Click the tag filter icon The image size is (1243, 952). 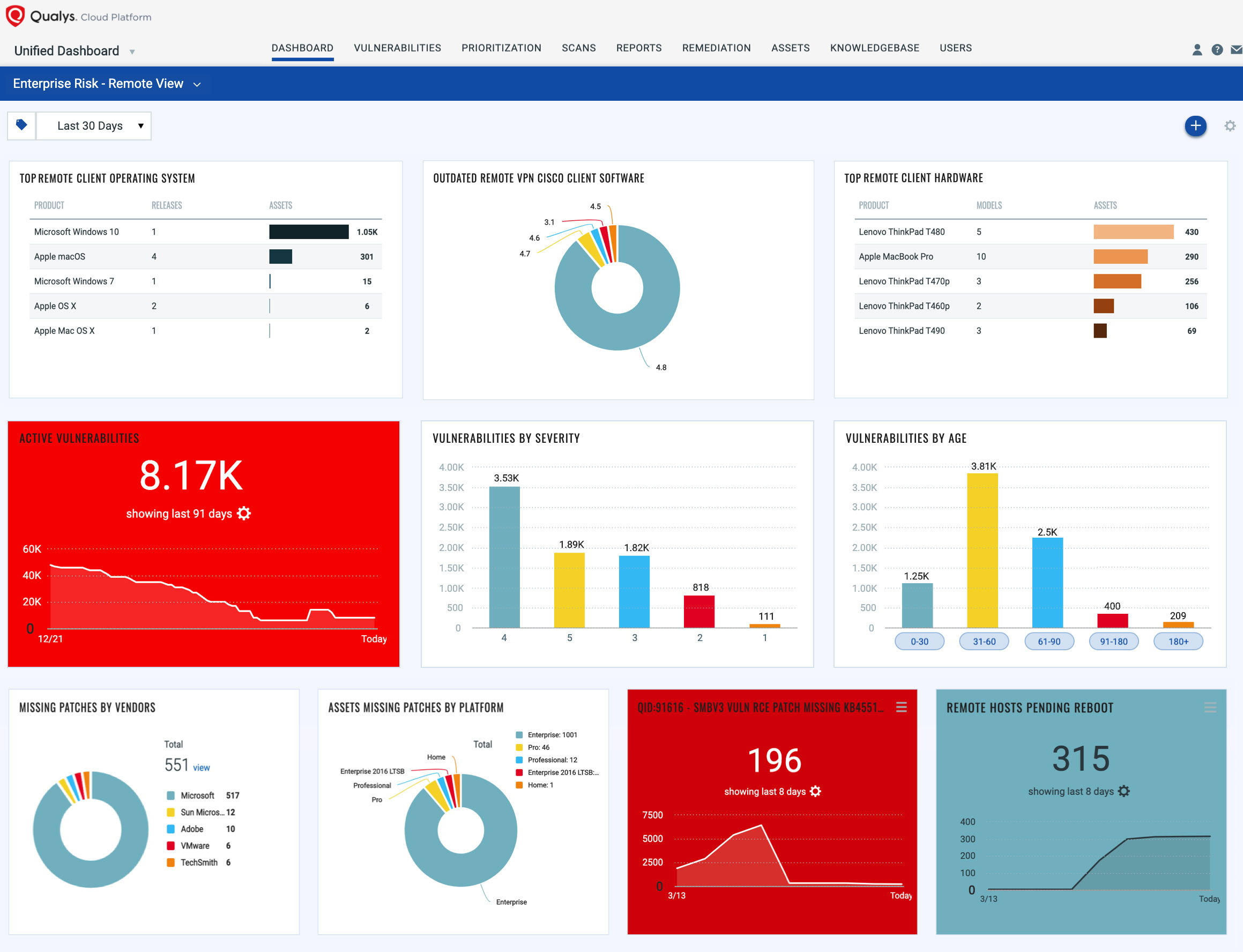(21, 125)
